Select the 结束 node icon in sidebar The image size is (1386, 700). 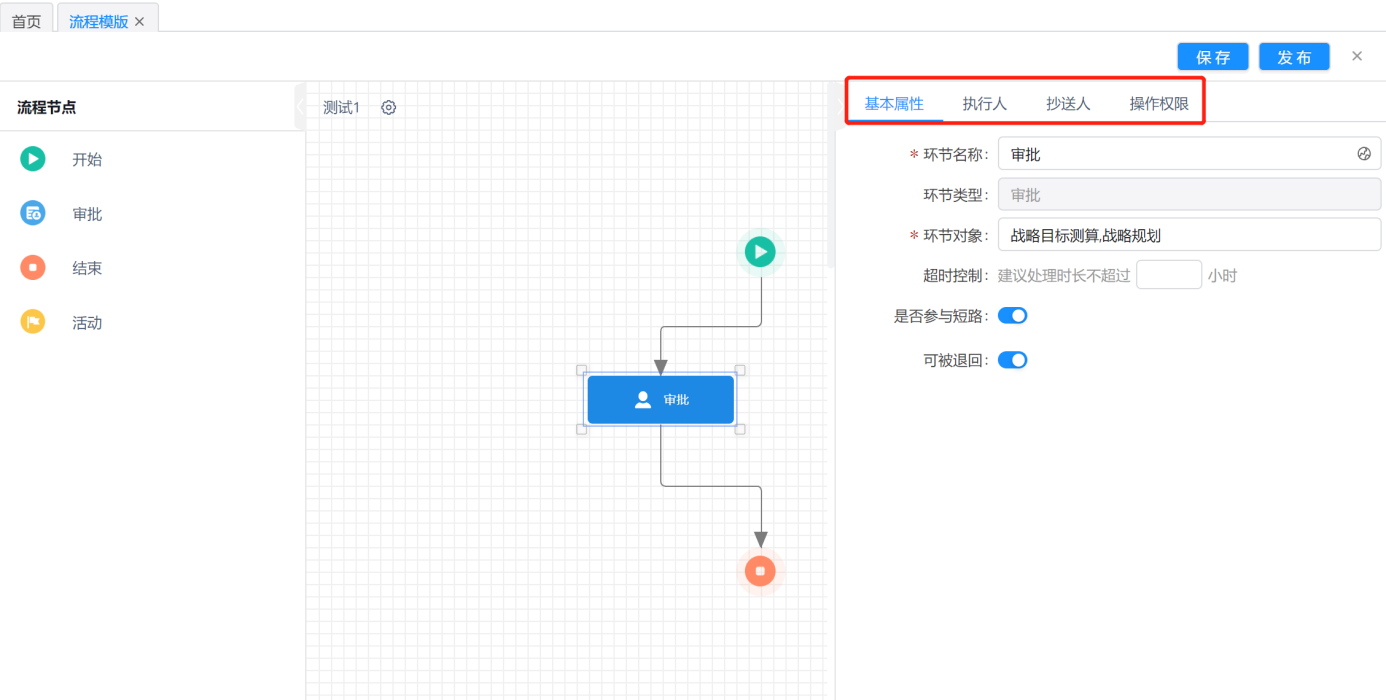(x=33, y=268)
